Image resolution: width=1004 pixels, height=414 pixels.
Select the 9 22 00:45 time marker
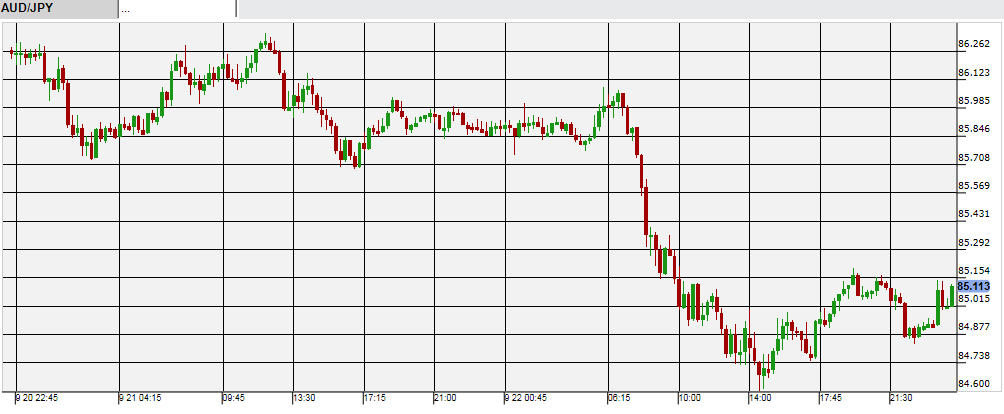tap(526, 398)
